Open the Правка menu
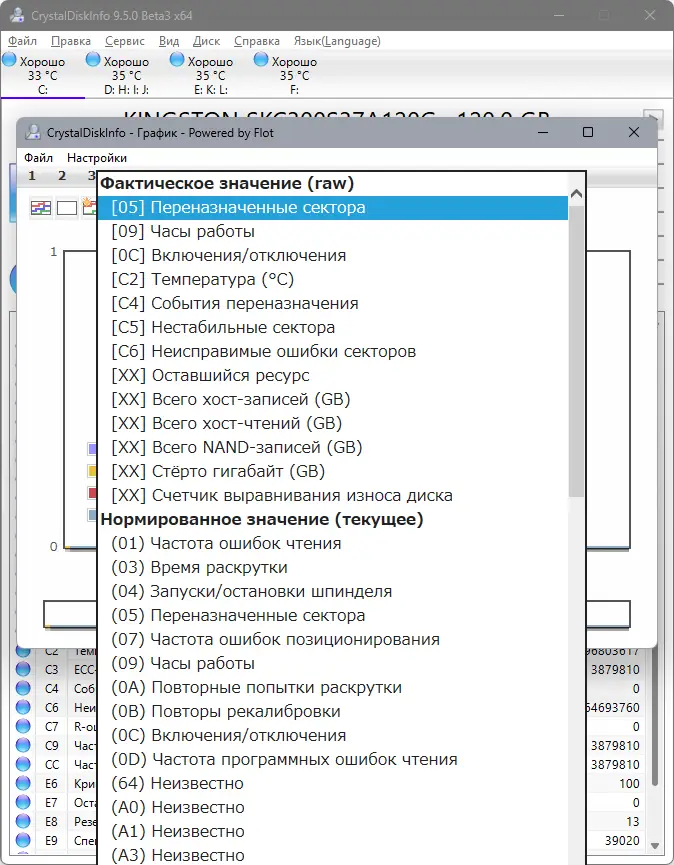Viewport: 674px width, 865px height. 71,41
